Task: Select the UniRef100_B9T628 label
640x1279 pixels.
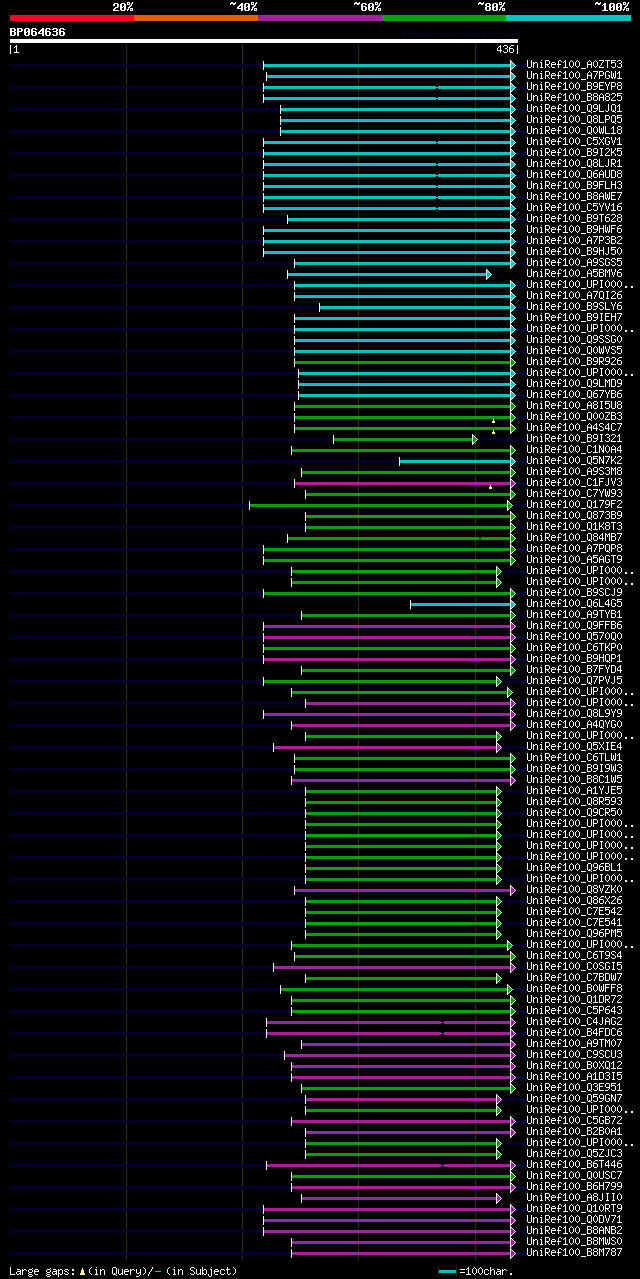Action: click(574, 219)
